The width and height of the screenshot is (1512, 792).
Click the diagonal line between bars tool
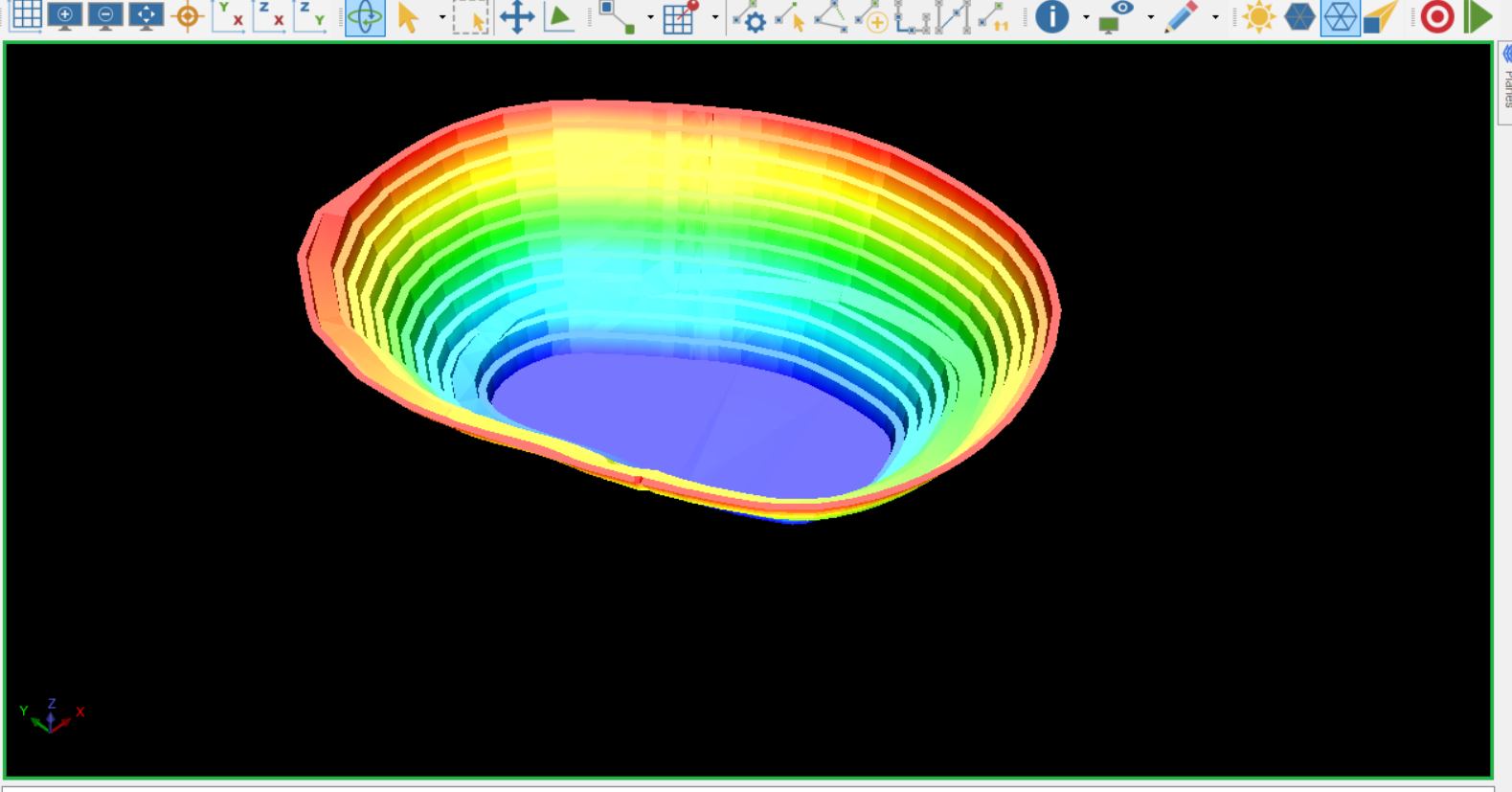[953, 17]
